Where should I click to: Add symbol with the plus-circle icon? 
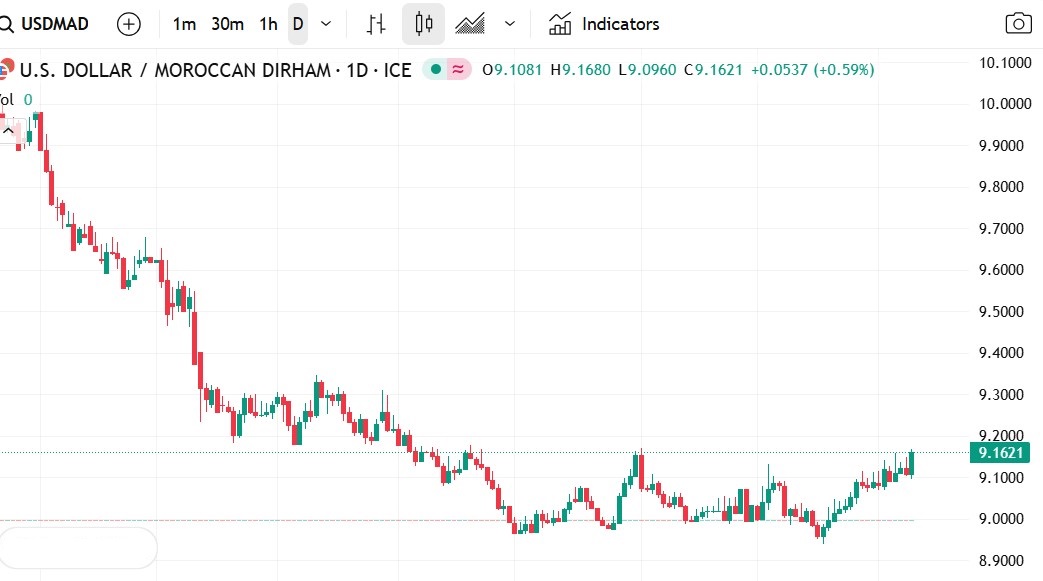(x=129, y=24)
